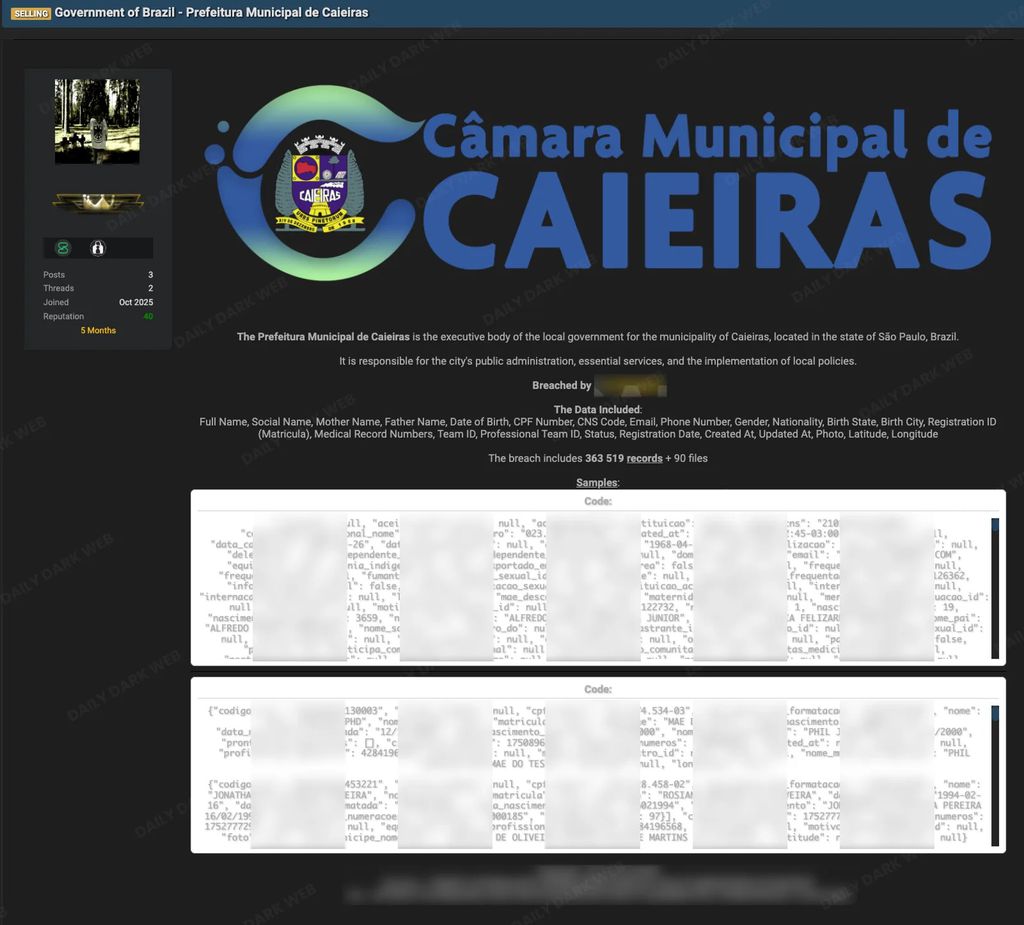This screenshot has width=1024, height=925.
Task: Click the green S award icon
Action: pyautogui.click(x=63, y=248)
